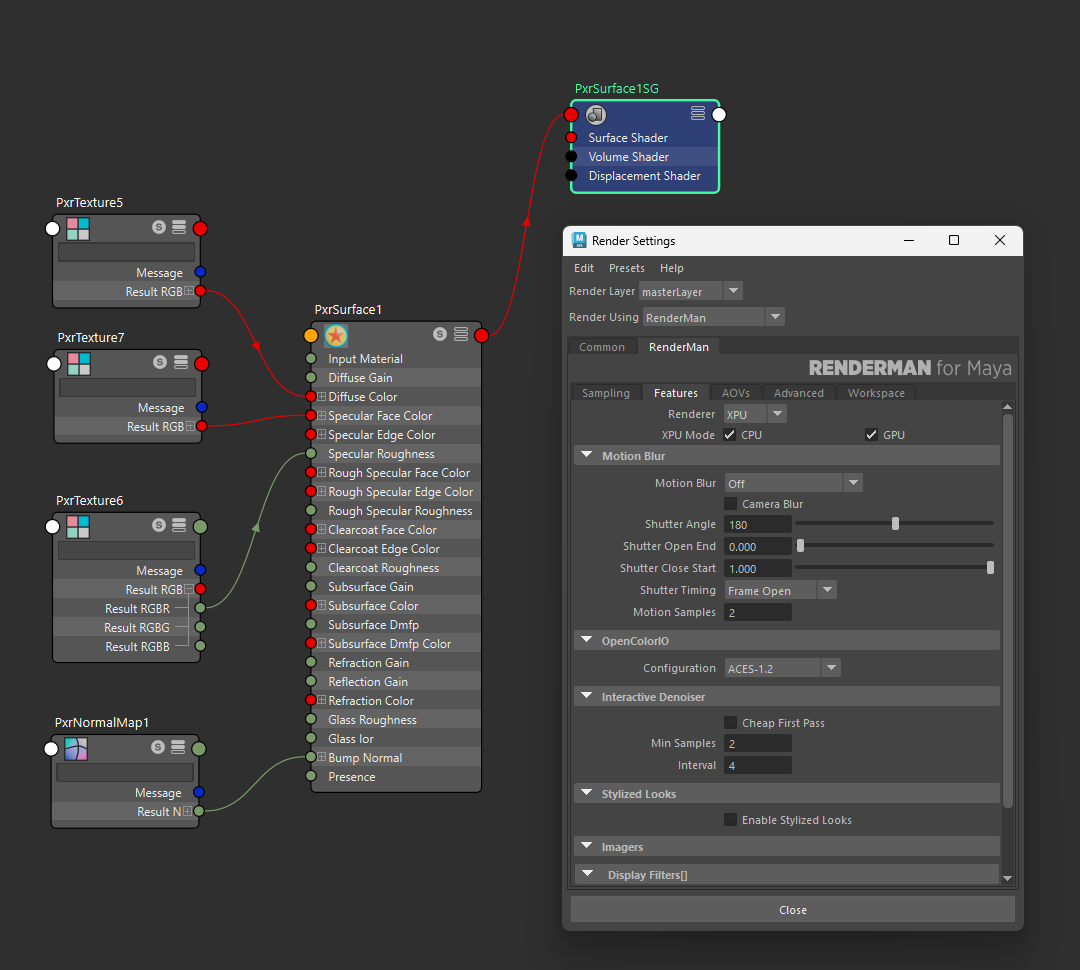
Task: Toggle solo S icon on PxrTexture7
Action: [160, 362]
